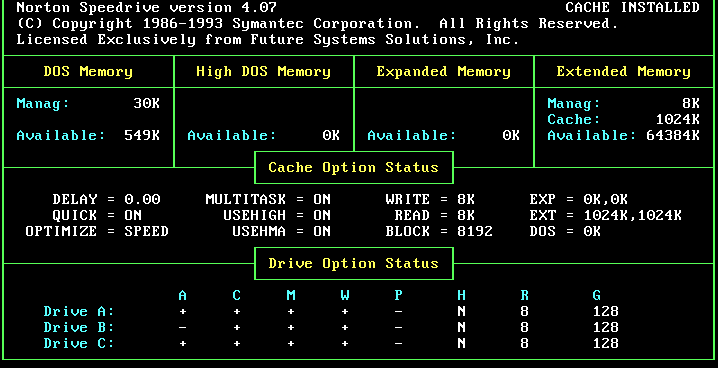Screen dimensions: 718x368
Task: Click the 'WRITE = 8K' option
Action: pyautogui.click(x=430, y=200)
